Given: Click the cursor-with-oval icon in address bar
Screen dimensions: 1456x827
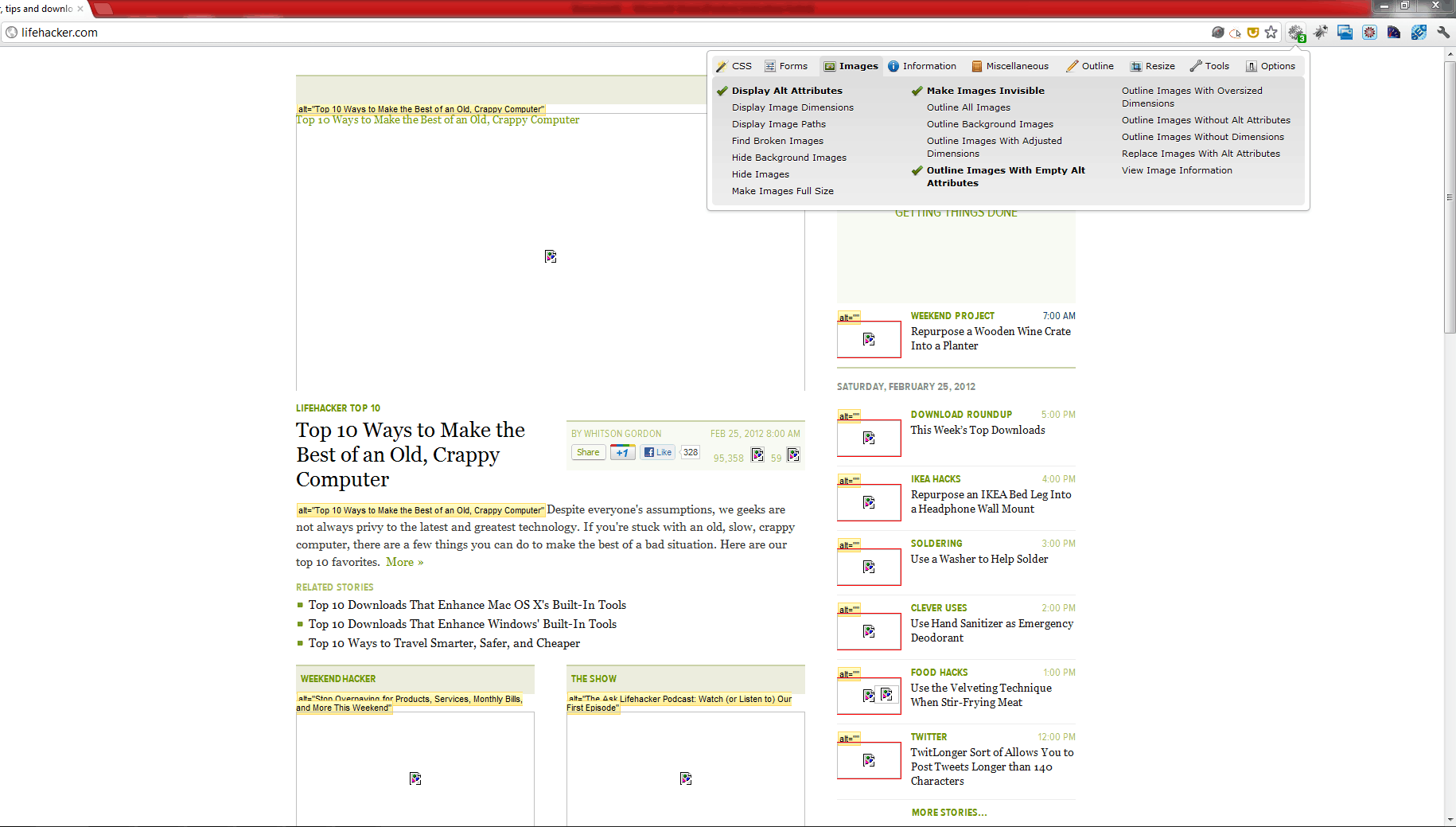Looking at the screenshot, I should (1235, 33).
